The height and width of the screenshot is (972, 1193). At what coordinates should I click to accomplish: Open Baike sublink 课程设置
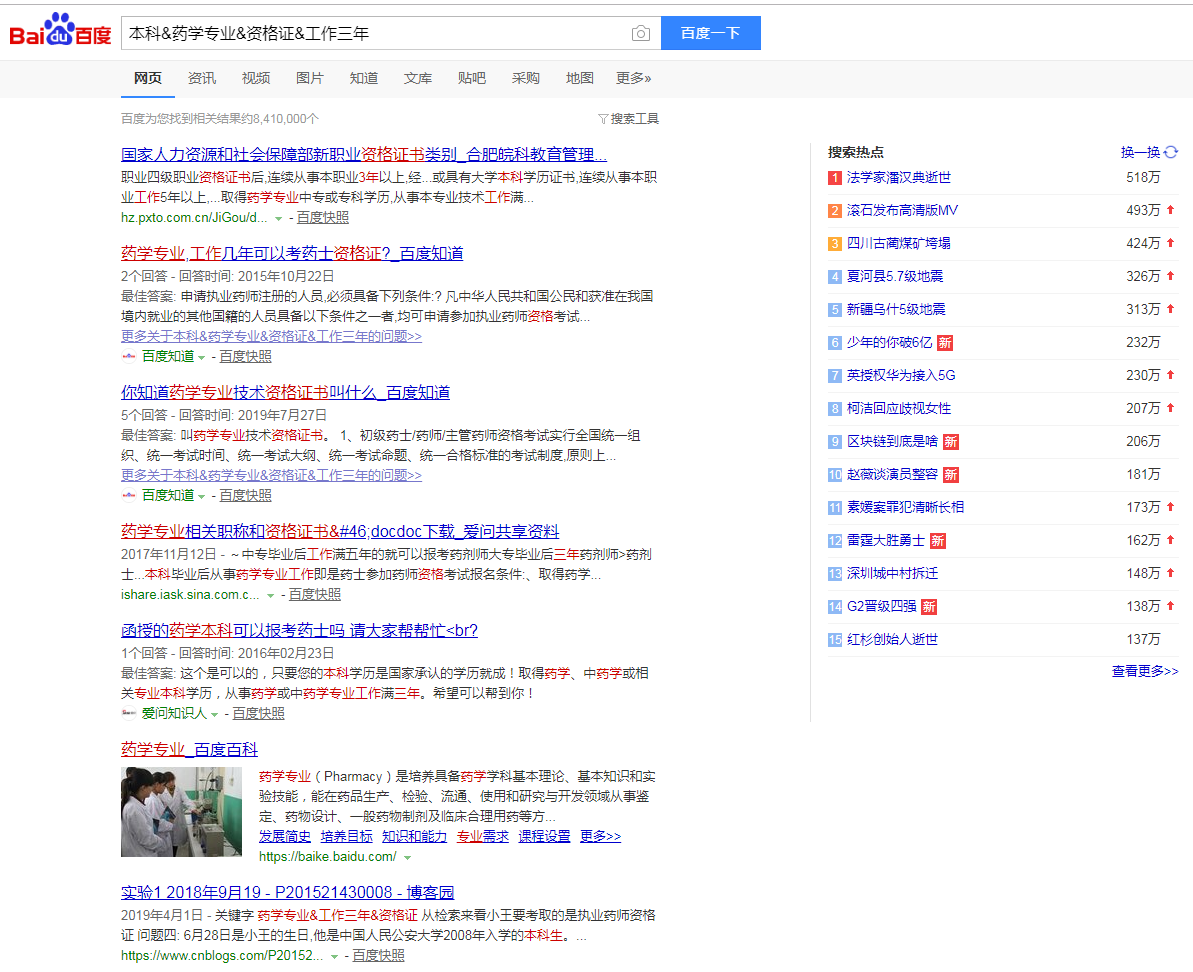pyautogui.click(x=544, y=836)
